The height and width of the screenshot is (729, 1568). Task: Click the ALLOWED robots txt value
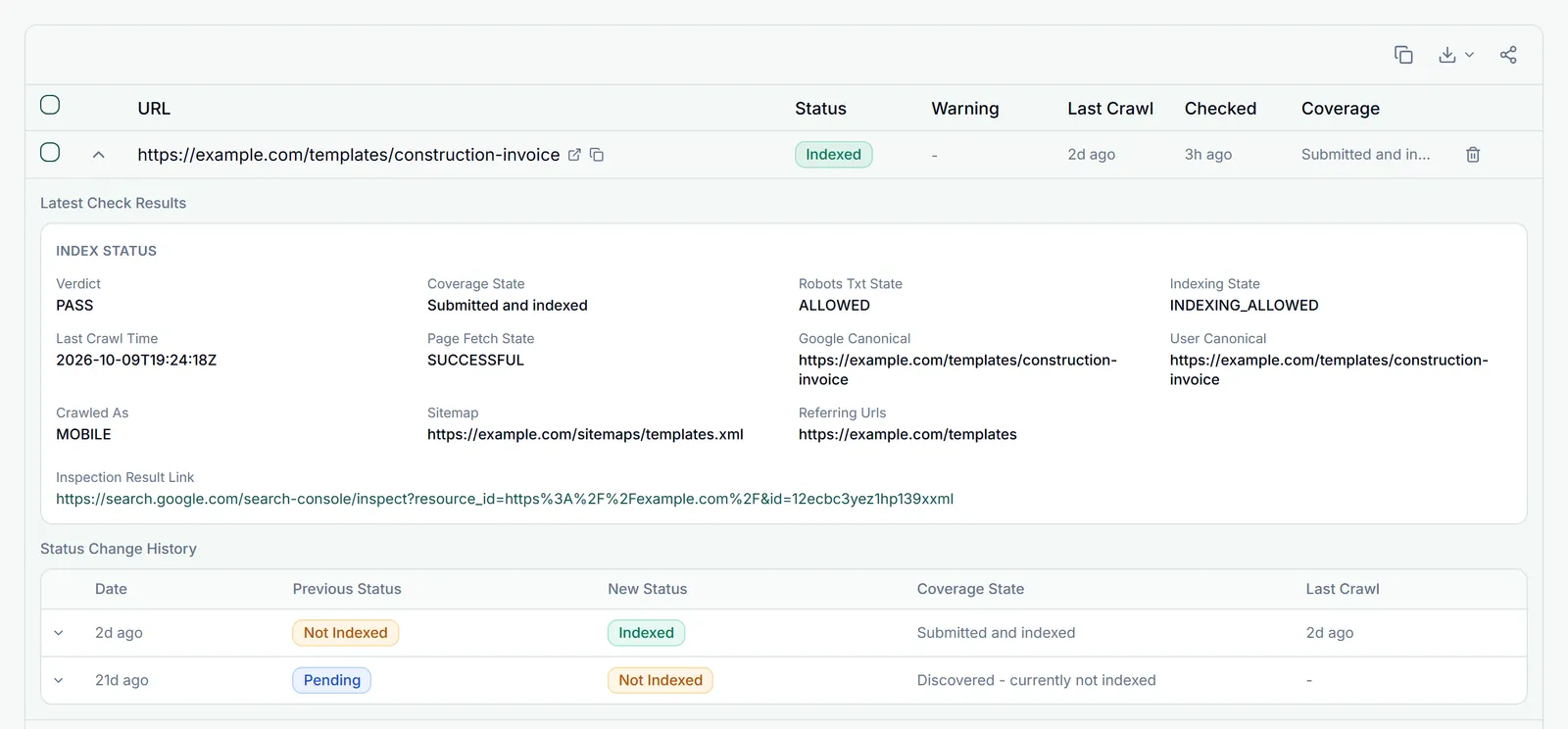(834, 305)
